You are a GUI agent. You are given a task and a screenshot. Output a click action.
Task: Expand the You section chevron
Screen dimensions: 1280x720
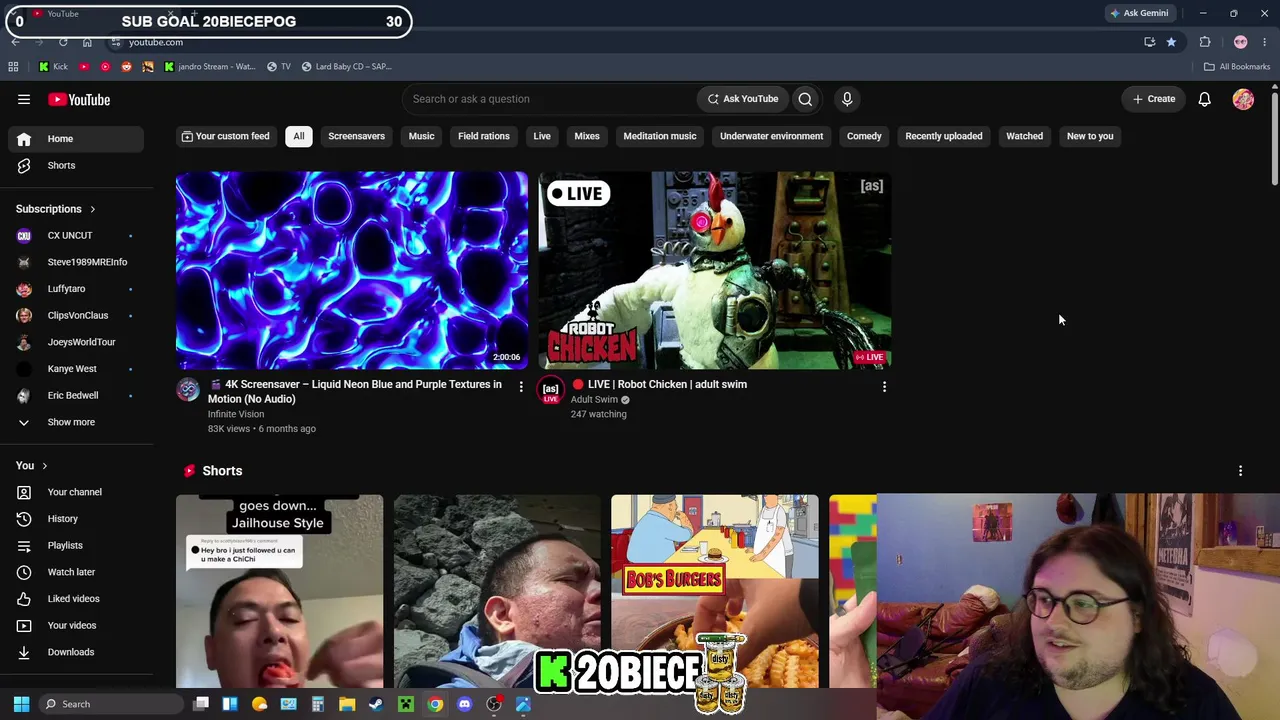point(44,465)
